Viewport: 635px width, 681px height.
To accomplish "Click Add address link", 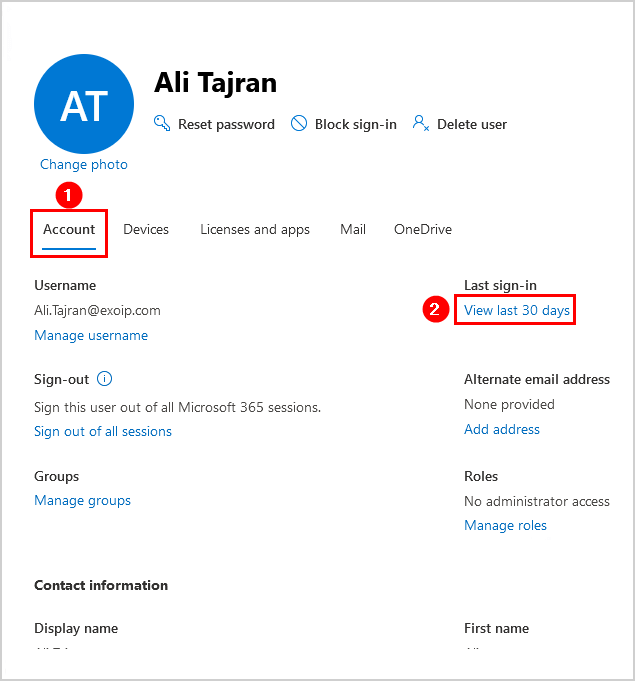I will click(x=502, y=429).
